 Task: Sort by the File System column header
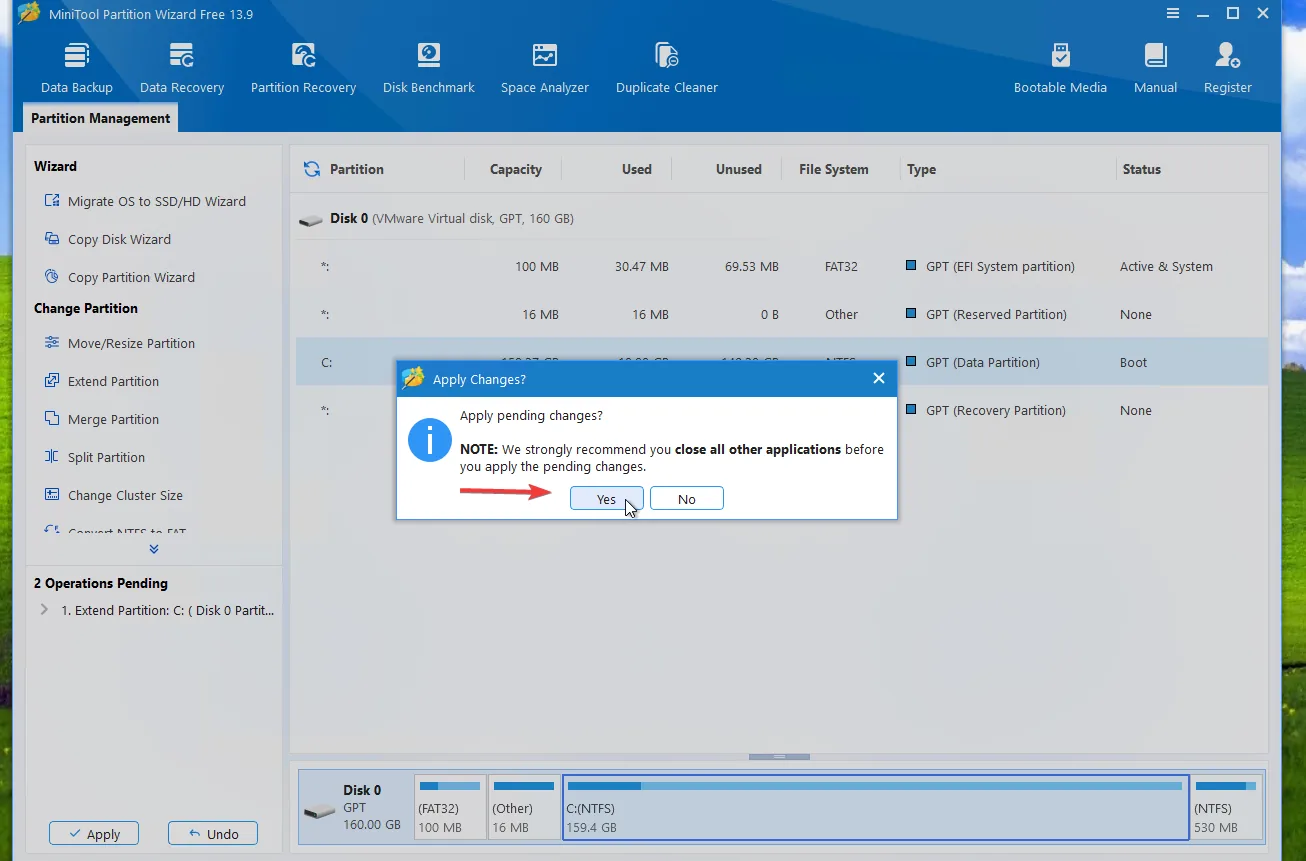[834, 169]
